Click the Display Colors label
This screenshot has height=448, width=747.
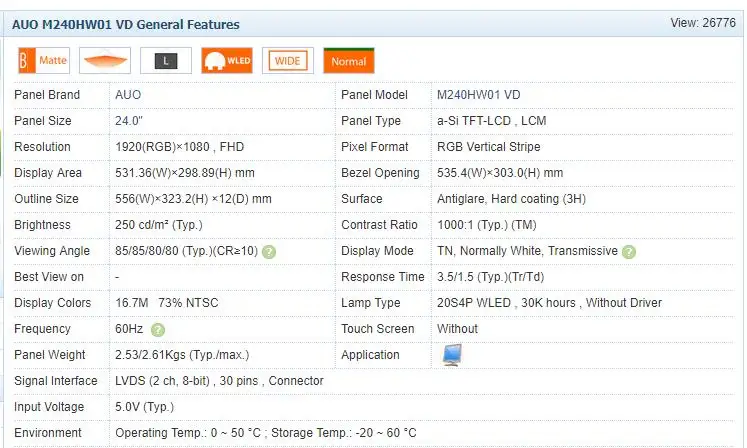[52, 303]
